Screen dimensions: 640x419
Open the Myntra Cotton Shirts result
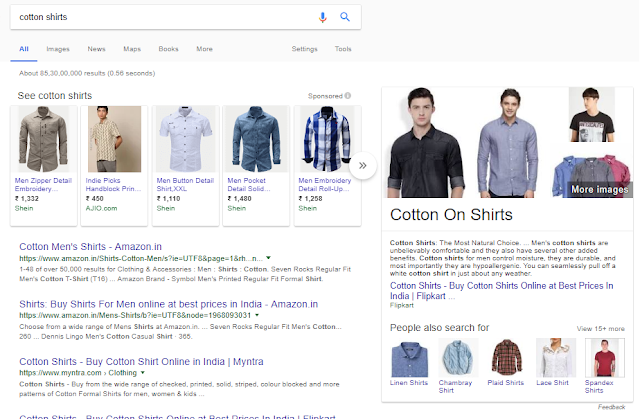[141, 362]
